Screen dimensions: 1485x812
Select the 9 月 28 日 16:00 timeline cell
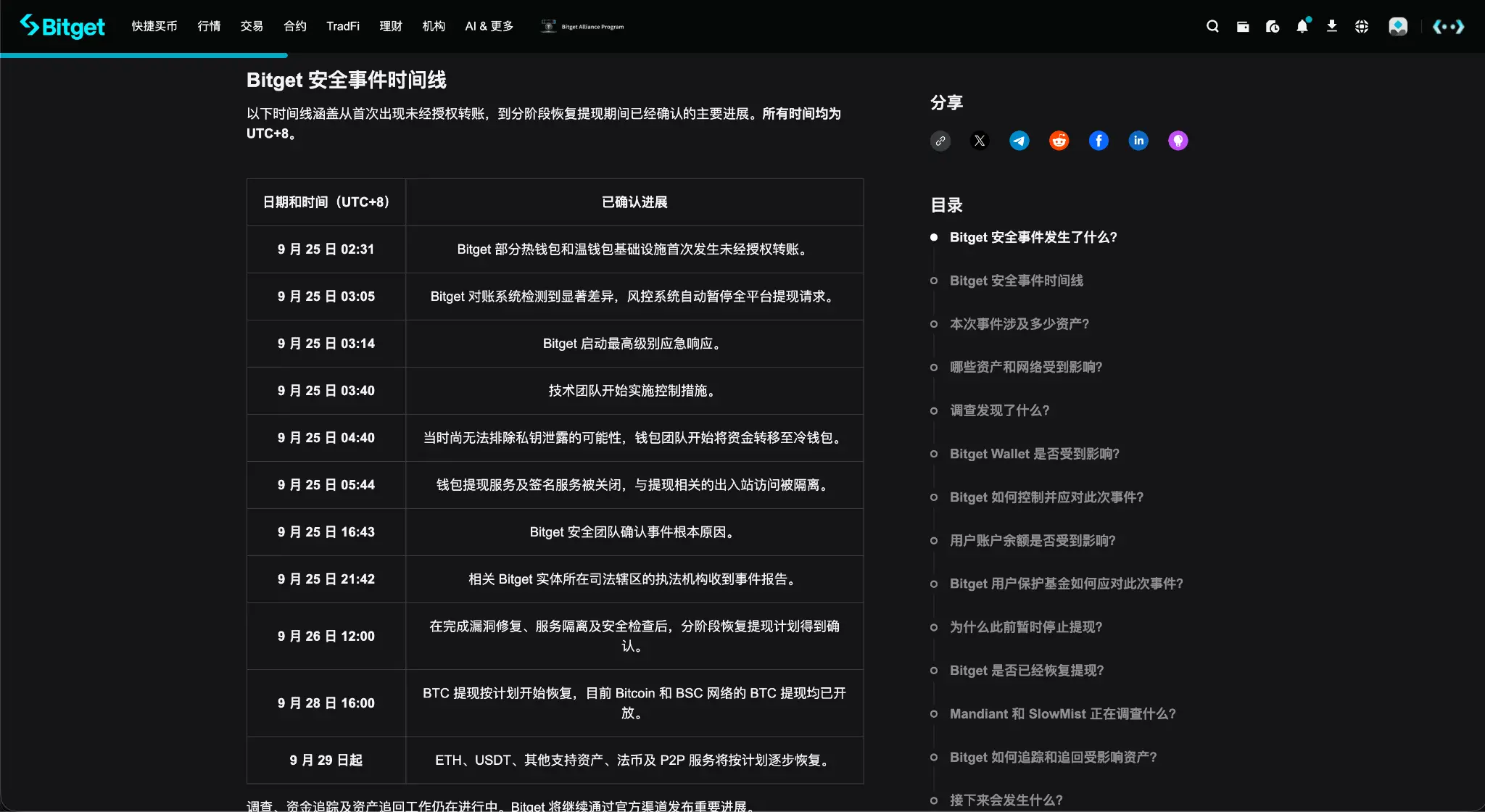point(326,703)
